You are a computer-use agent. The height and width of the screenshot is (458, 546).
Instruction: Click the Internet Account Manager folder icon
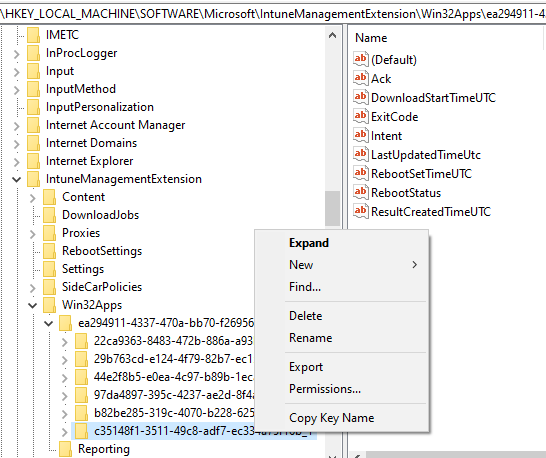pyautogui.click(x=33, y=125)
